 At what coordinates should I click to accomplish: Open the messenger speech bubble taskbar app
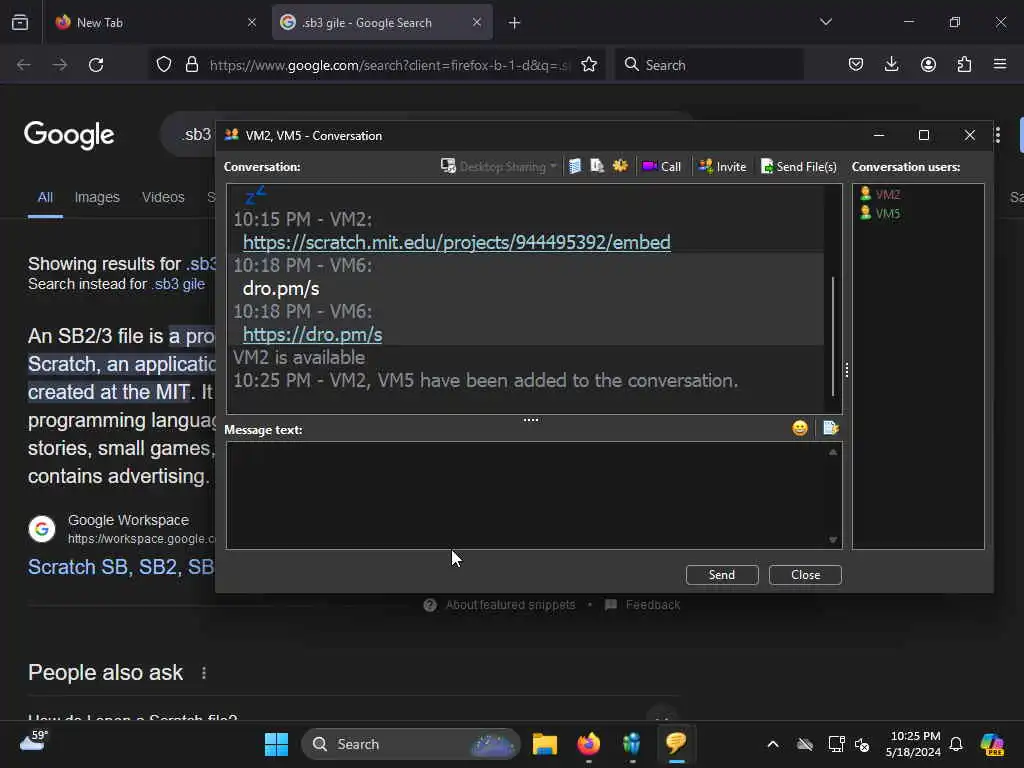coord(676,744)
